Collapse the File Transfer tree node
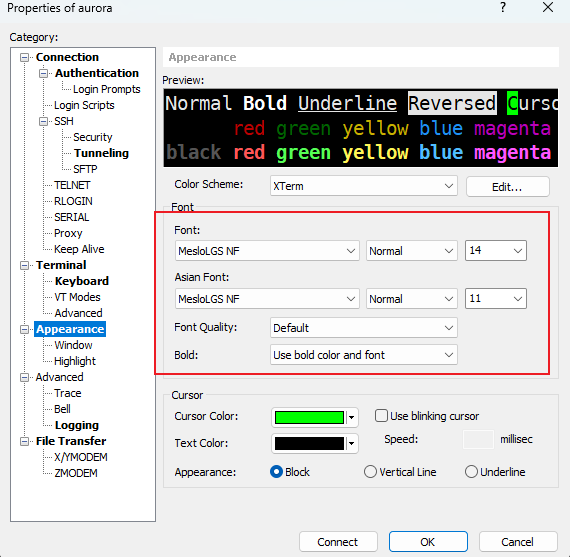This screenshot has height=557, width=570. pyautogui.click(x=24, y=441)
